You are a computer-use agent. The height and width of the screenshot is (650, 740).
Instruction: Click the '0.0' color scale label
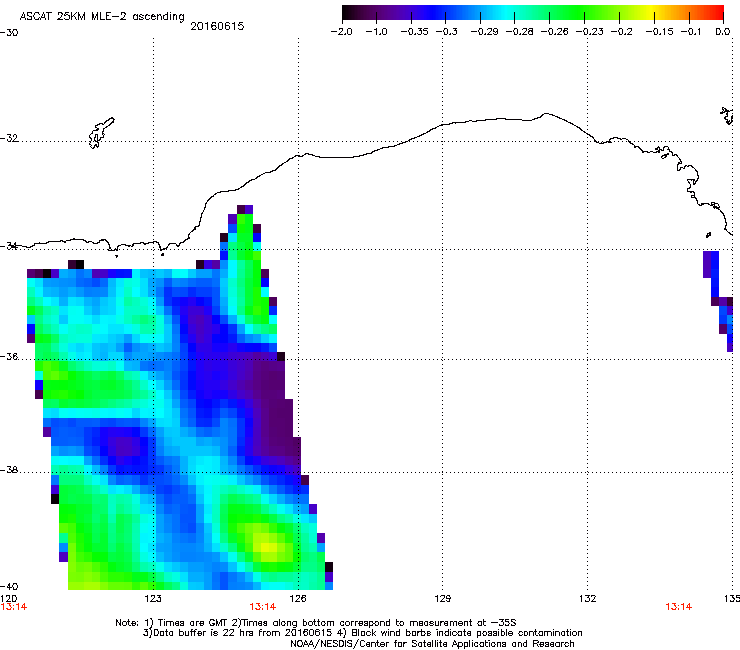point(723,32)
